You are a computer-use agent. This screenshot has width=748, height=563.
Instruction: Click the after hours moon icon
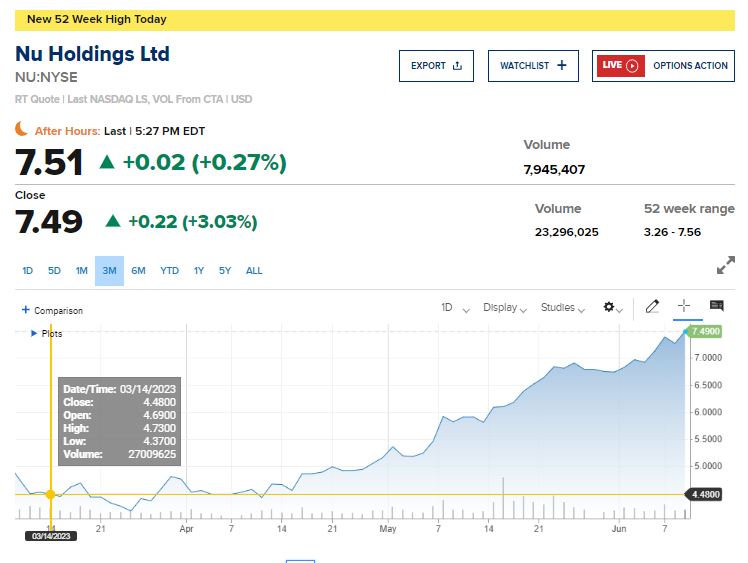click(x=21, y=129)
